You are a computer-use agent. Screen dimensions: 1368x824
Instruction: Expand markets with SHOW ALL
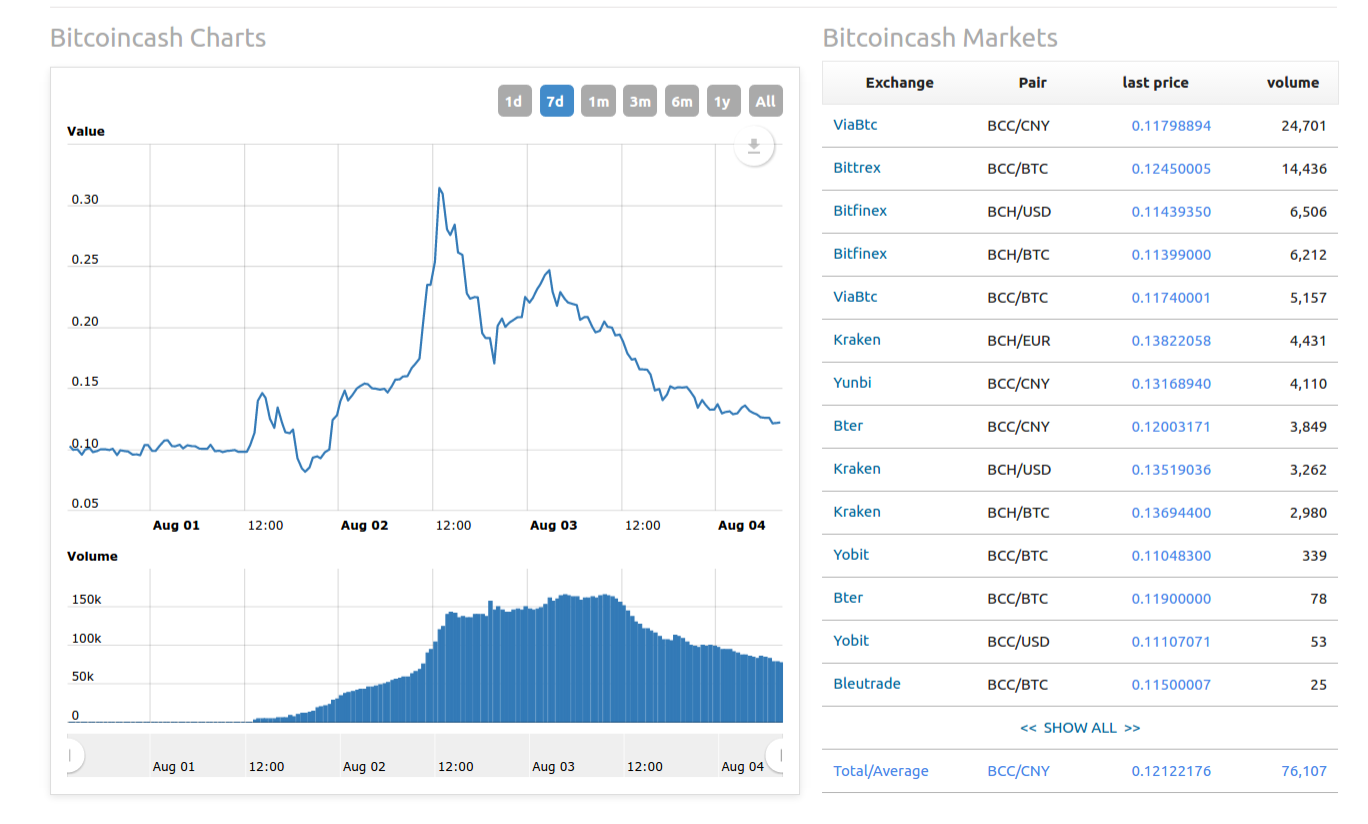(x=1080, y=728)
